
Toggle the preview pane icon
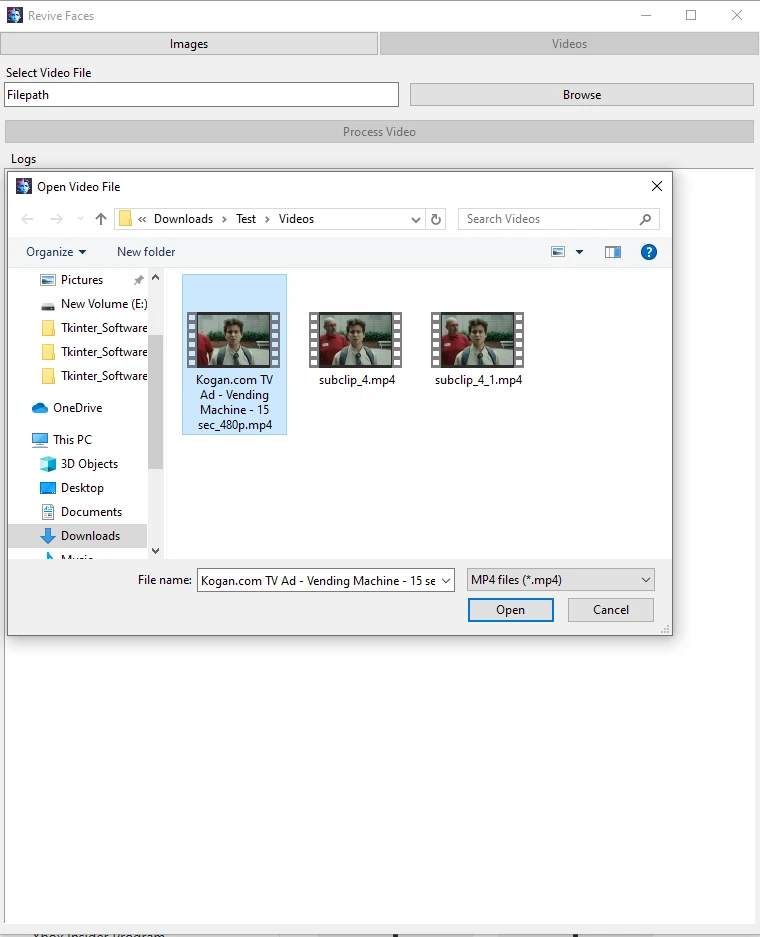[x=613, y=252]
